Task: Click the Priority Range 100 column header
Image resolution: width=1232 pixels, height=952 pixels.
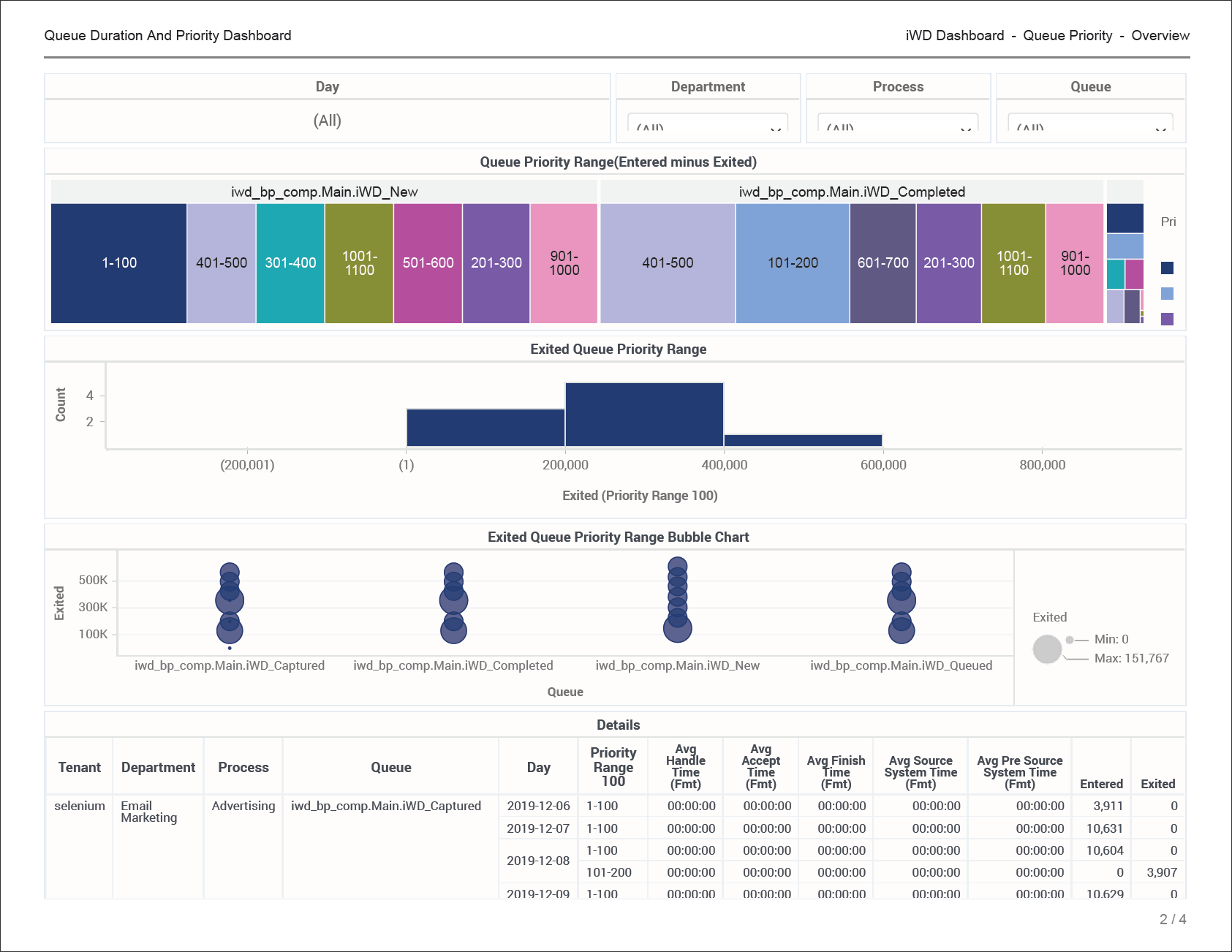Action: tap(613, 766)
